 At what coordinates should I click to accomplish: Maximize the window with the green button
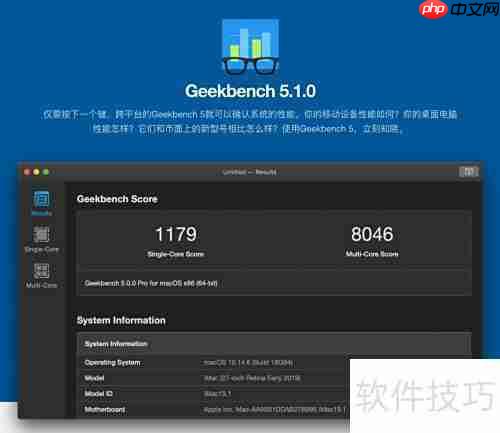point(46,172)
